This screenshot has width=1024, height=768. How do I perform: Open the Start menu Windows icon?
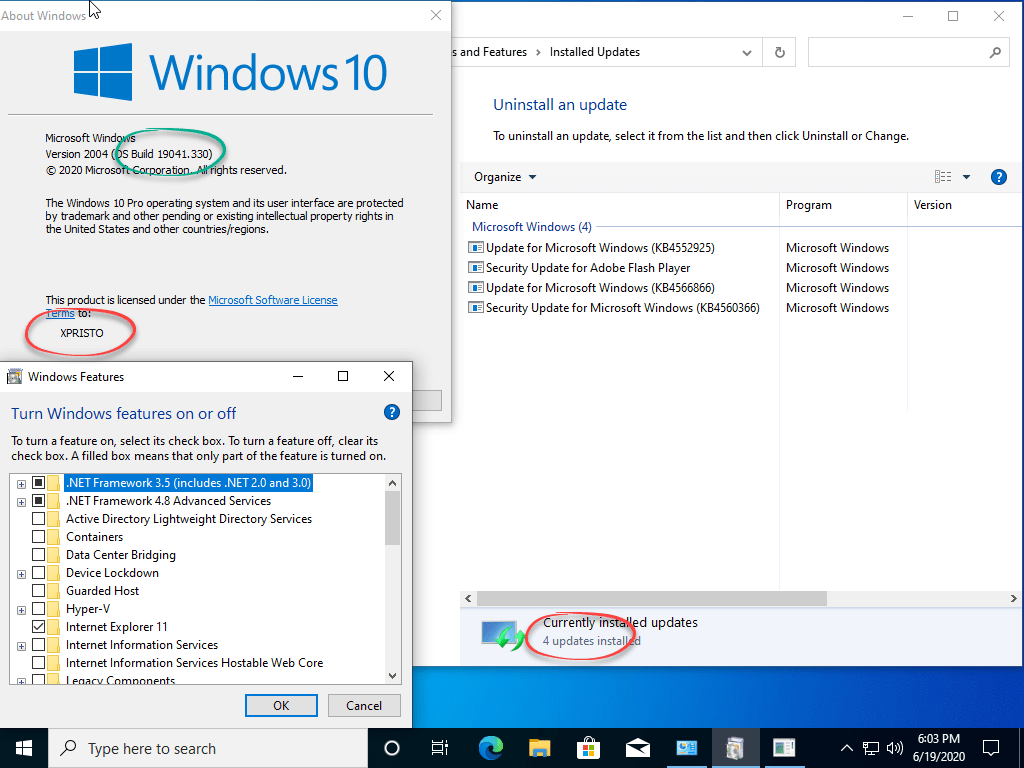click(x=24, y=748)
